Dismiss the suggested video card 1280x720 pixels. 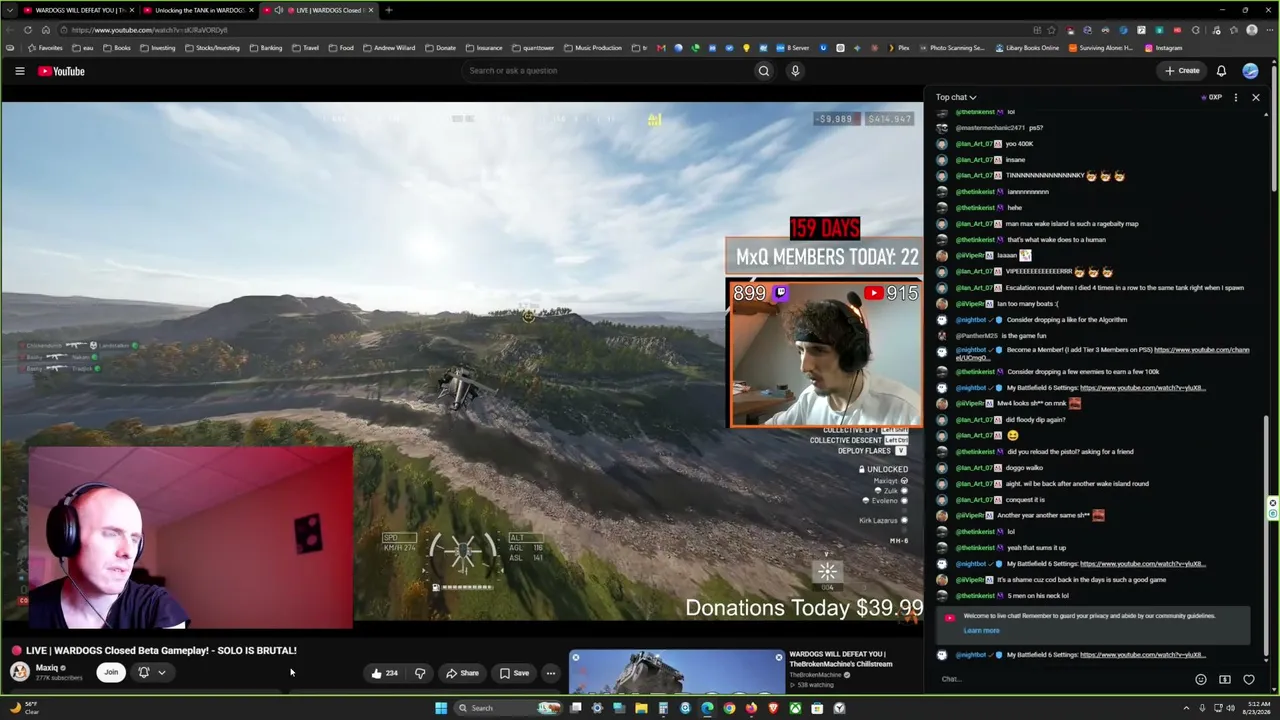coord(779,657)
